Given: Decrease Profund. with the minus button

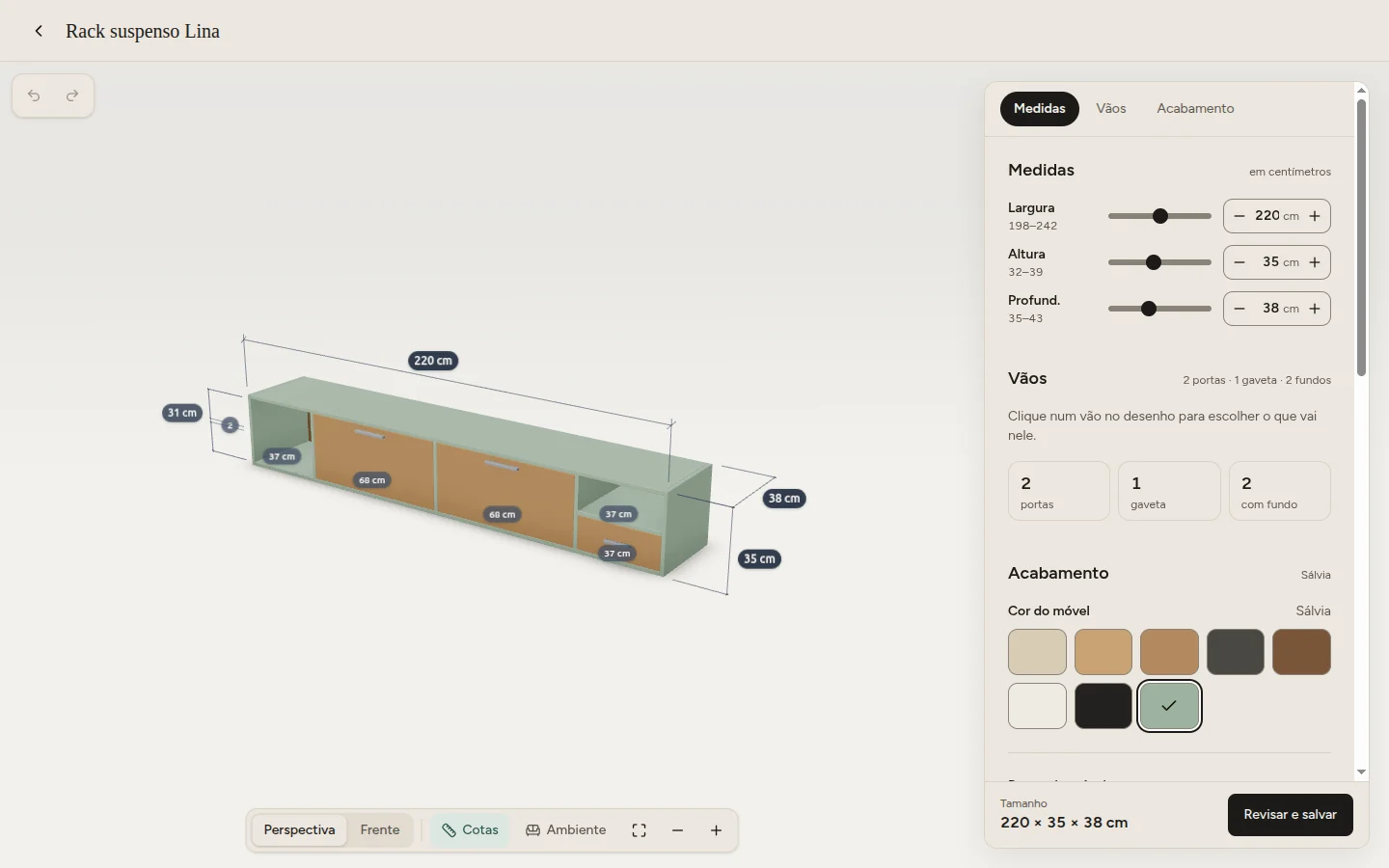Looking at the screenshot, I should coord(1239,309).
